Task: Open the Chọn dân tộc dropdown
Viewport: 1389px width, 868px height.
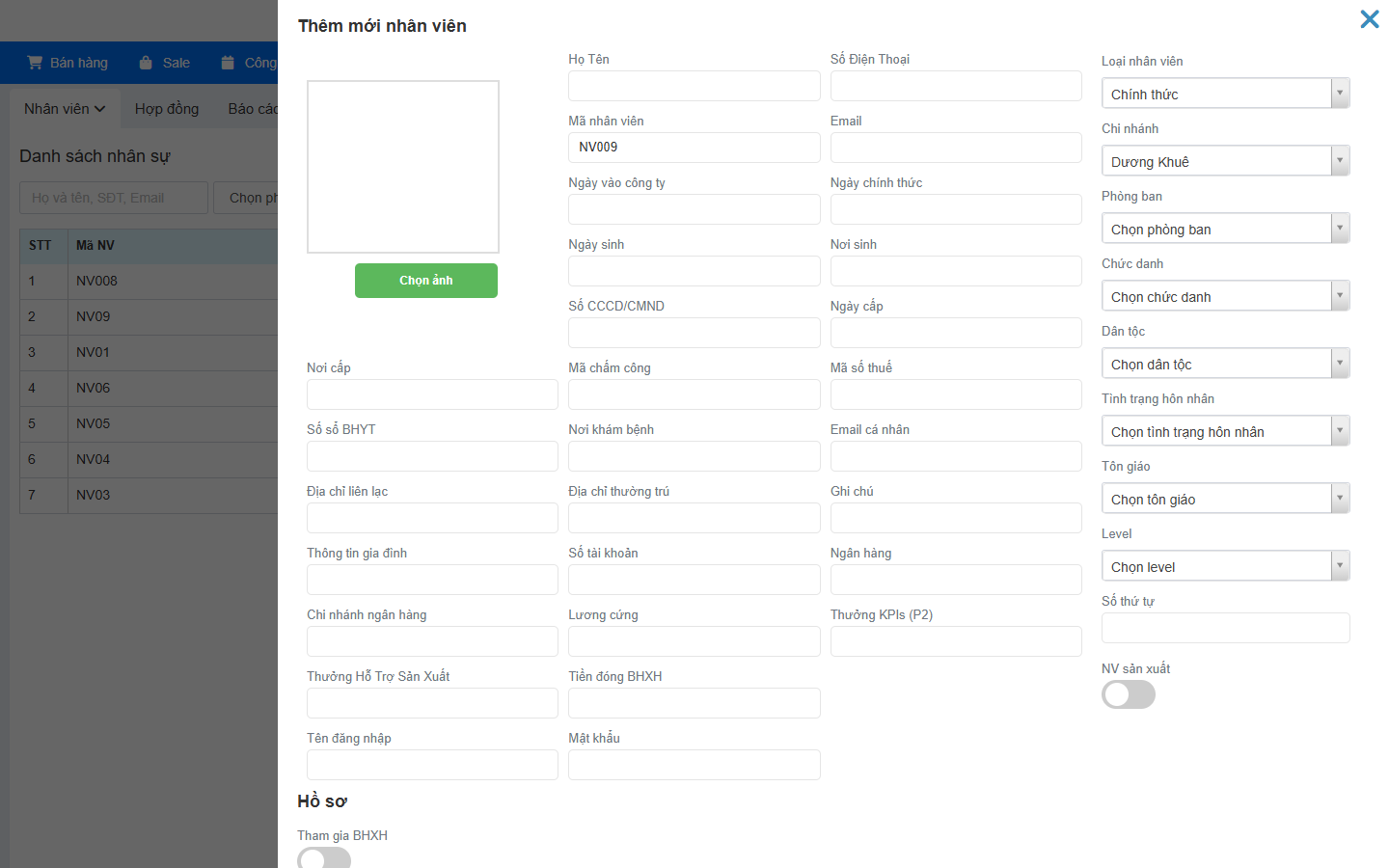Action: pyautogui.click(x=1225, y=364)
